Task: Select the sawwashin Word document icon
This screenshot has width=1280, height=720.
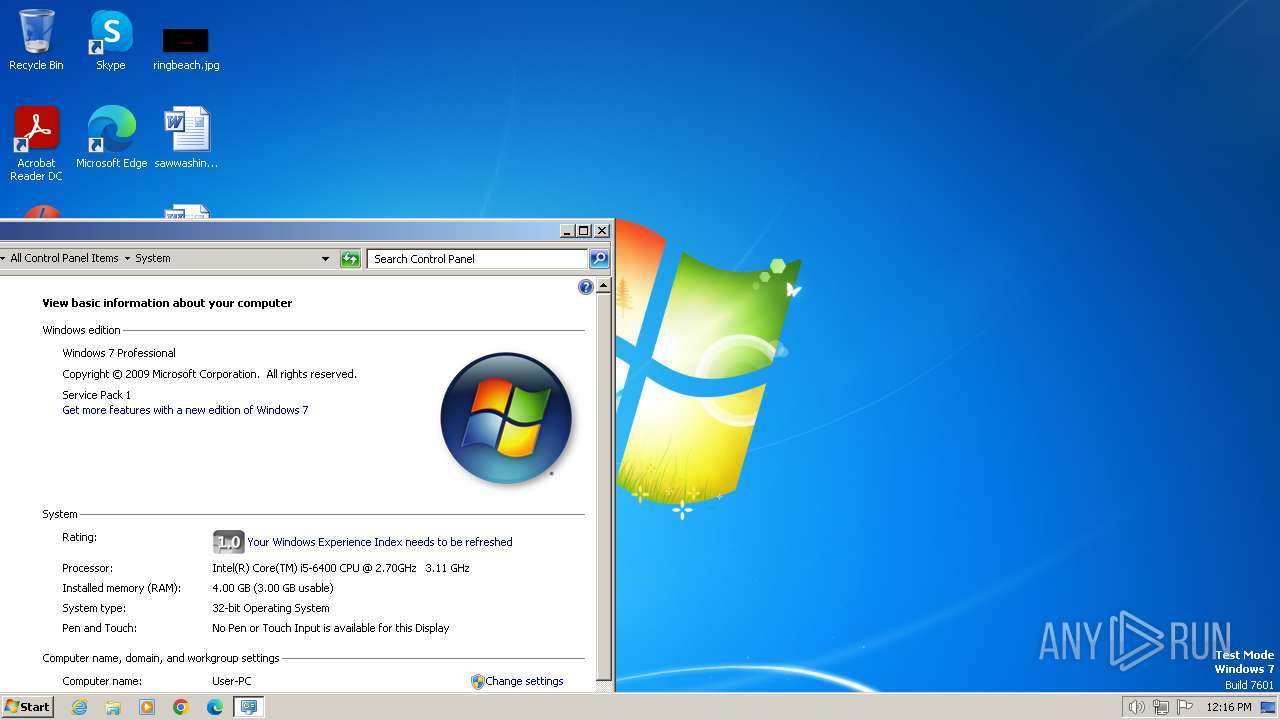Action: 186,138
